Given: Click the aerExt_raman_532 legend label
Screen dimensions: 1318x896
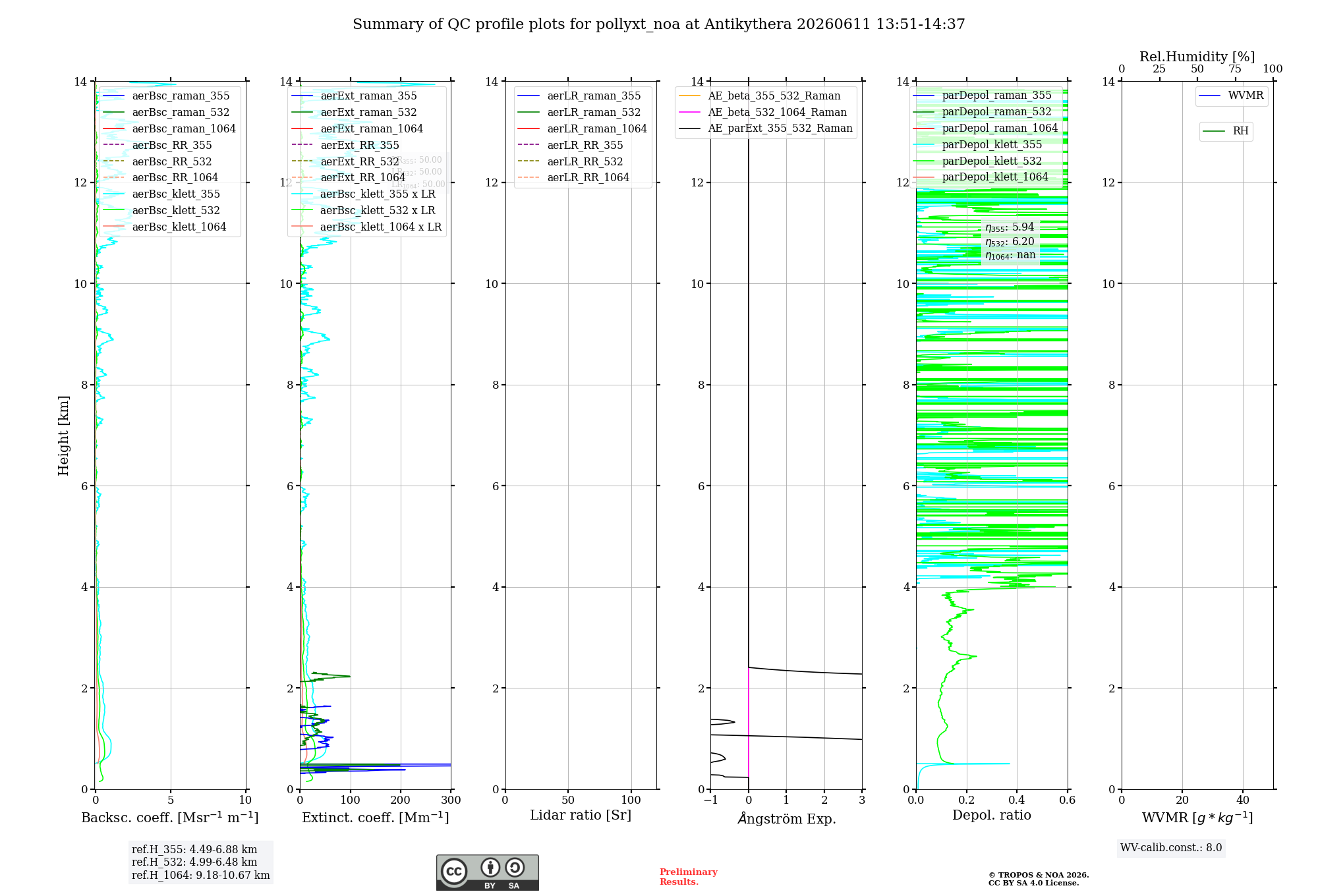Looking at the screenshot, I should pyautogui.click(x=368, y=113).
